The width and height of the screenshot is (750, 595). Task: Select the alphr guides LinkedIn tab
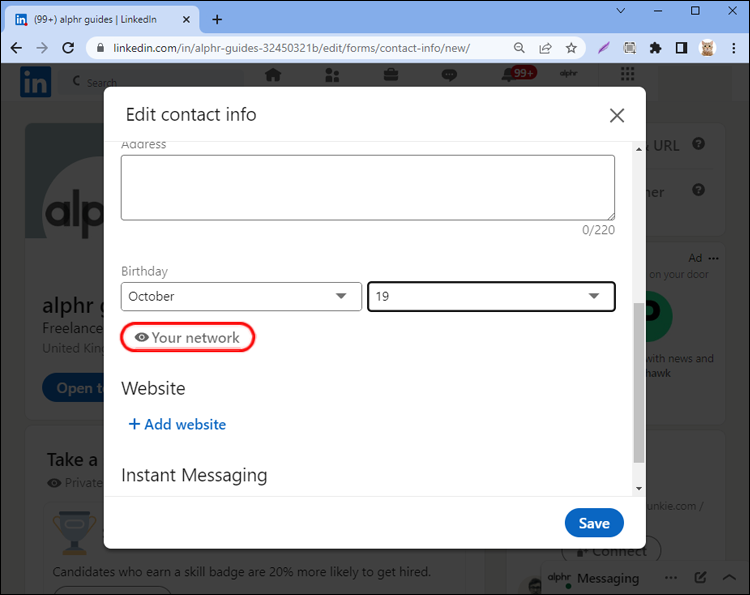[x=95, y=19]
